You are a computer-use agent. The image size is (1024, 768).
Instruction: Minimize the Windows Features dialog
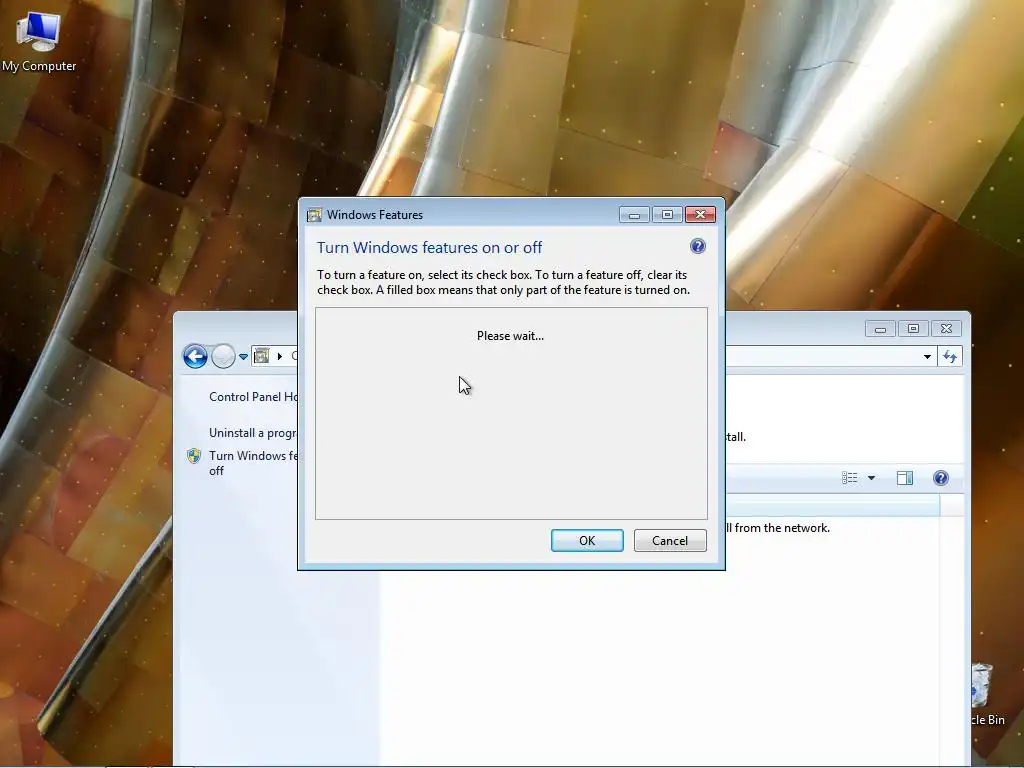click(634, 215)
